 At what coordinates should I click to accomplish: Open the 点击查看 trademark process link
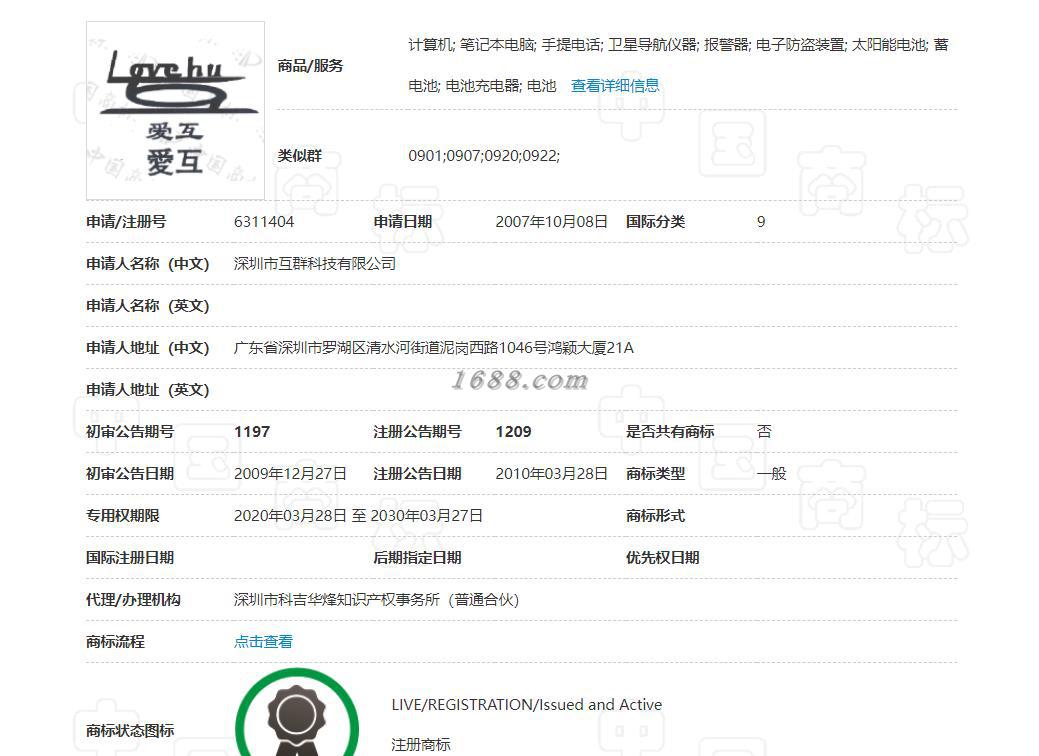[x=263, y=641]
